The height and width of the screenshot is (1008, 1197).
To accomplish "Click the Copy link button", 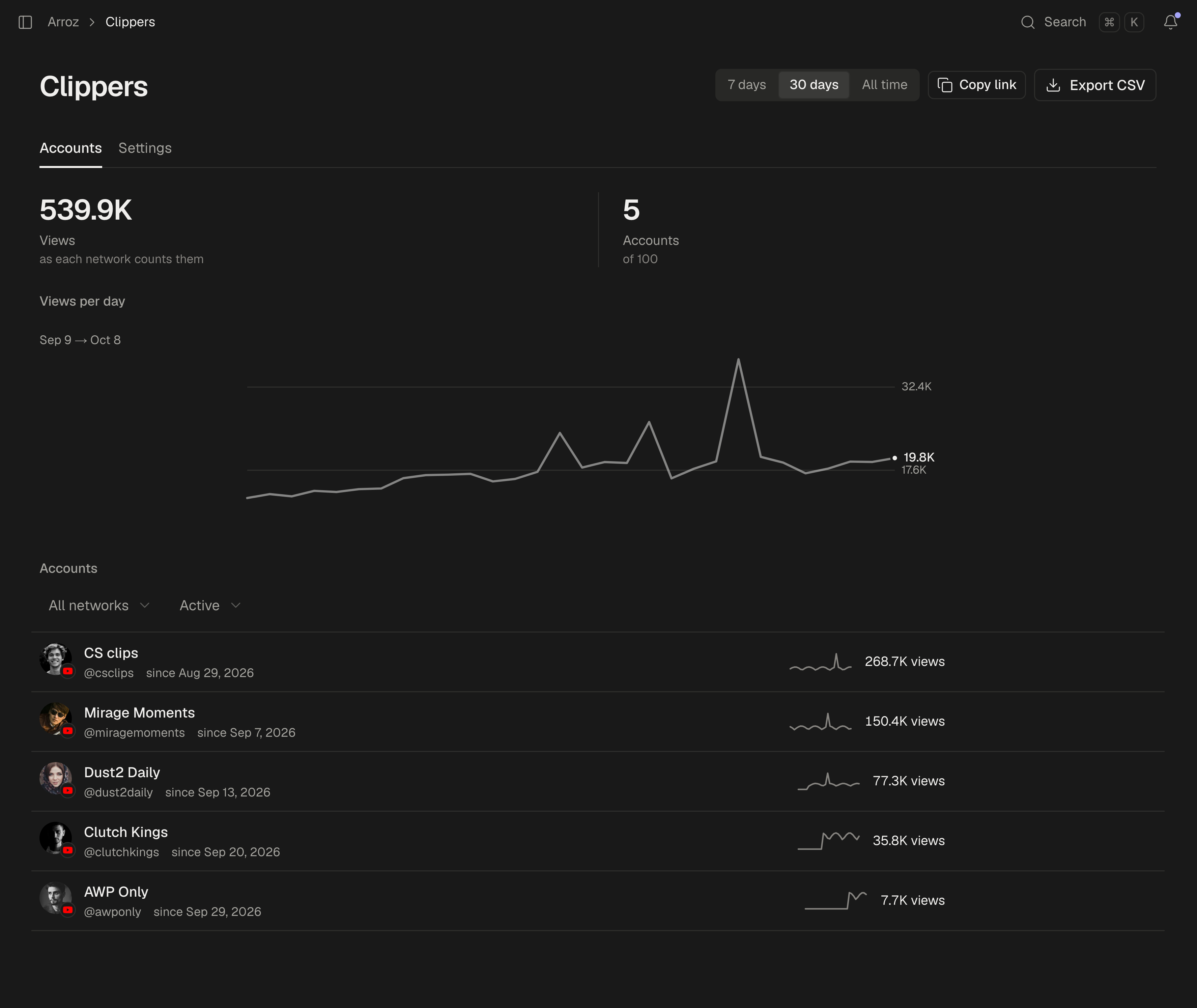I will coord(976,85).
